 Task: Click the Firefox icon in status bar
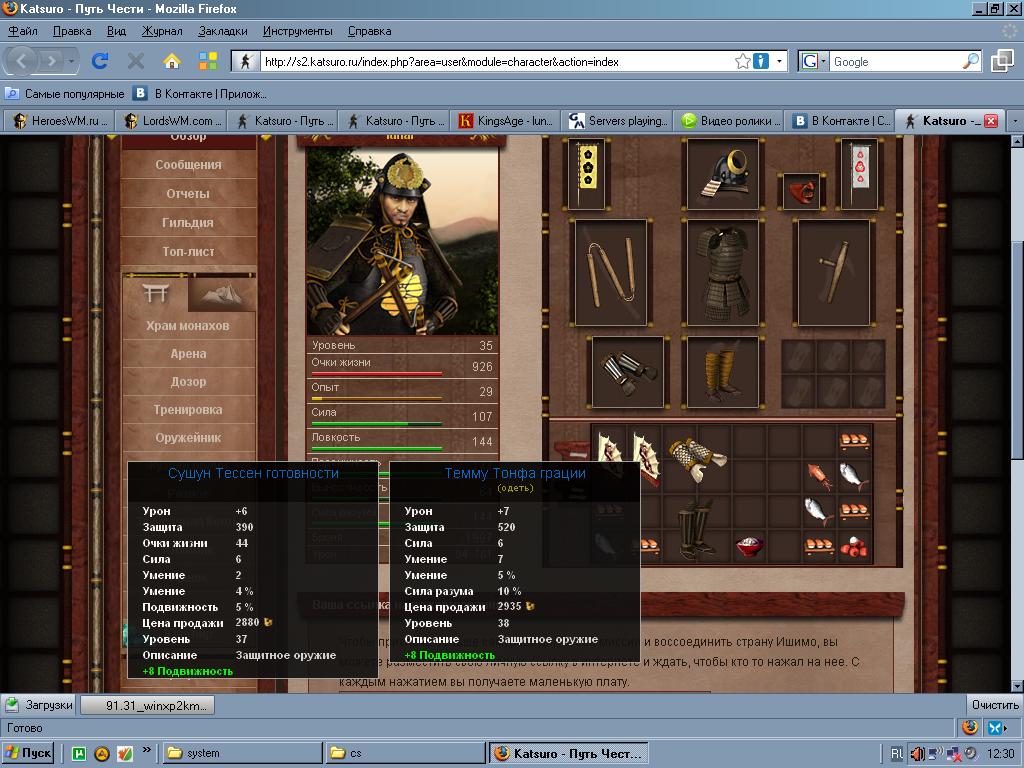[x=970, y=728]
